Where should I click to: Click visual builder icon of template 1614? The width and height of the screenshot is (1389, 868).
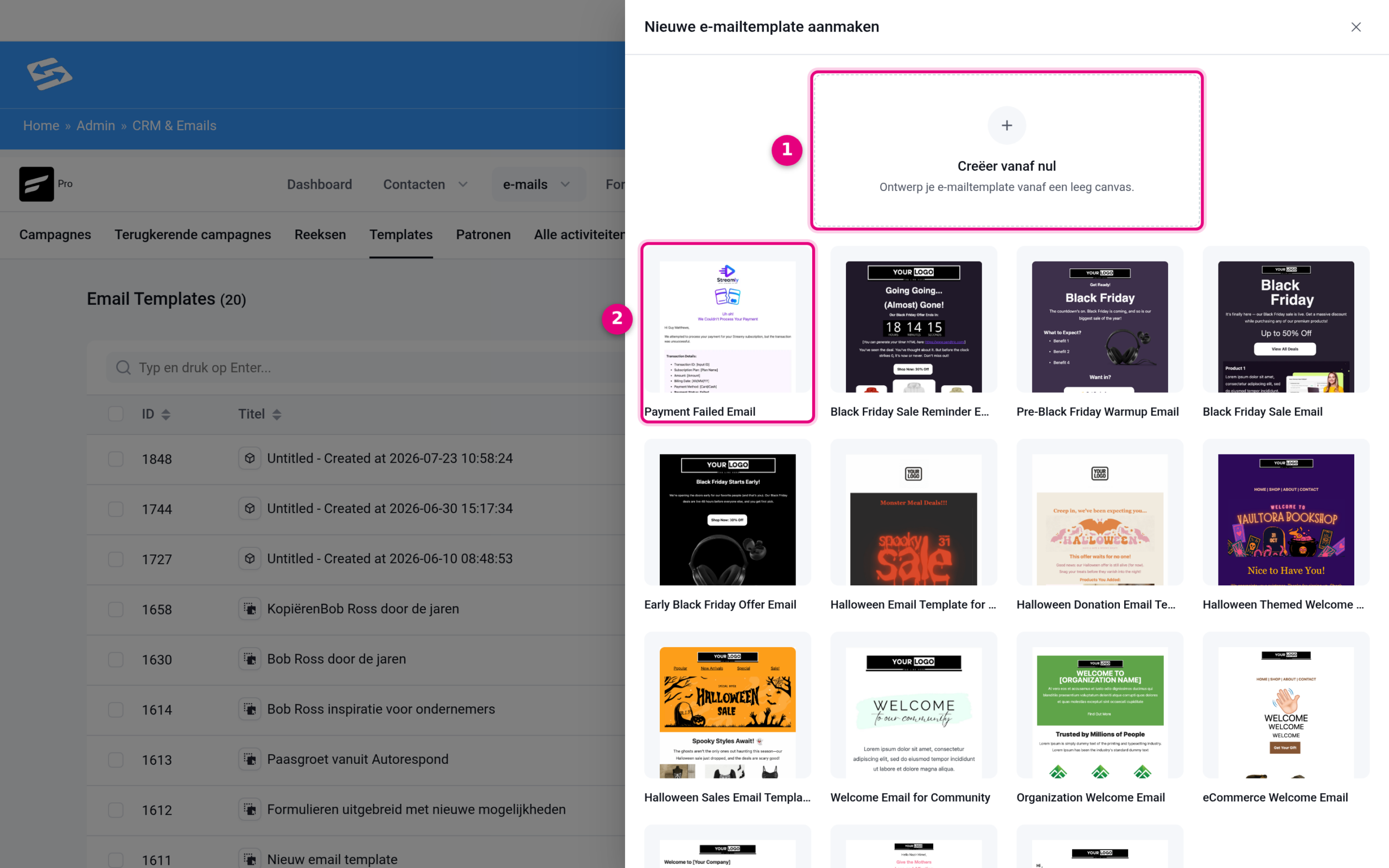point(250,709)
